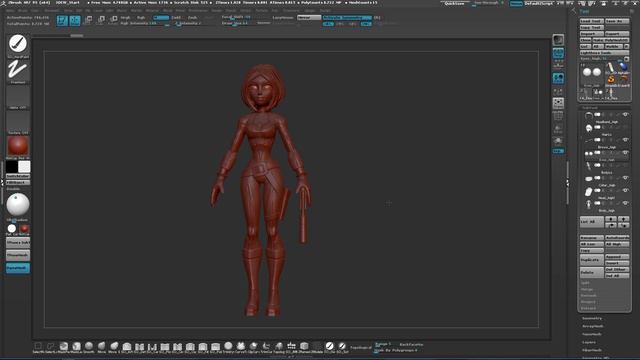
Task: Click the Delete subtool button
Action: pos(591,272)
